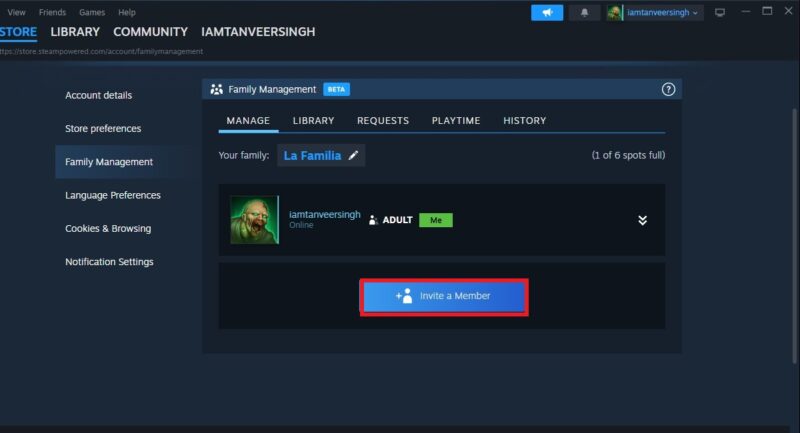The width and height of the screenshot is (800, 433).
Task: Click the adult role person icon
Action: [x=373, y=220]
